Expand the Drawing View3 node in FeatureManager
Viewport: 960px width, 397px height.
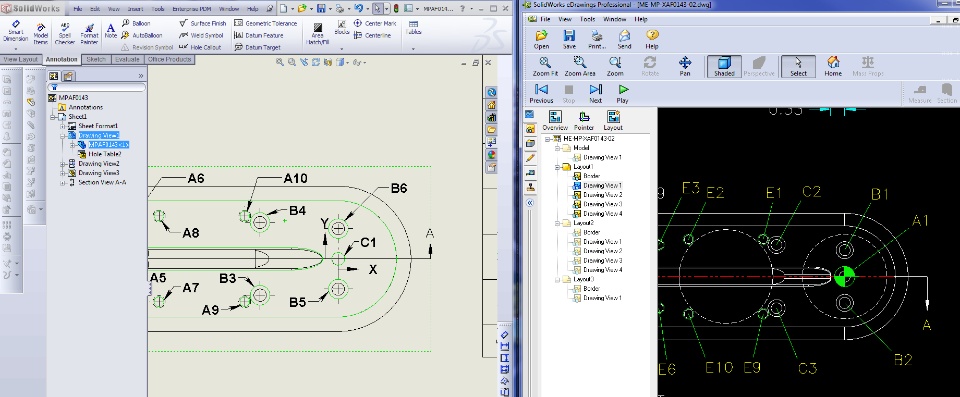coord(63,173)
